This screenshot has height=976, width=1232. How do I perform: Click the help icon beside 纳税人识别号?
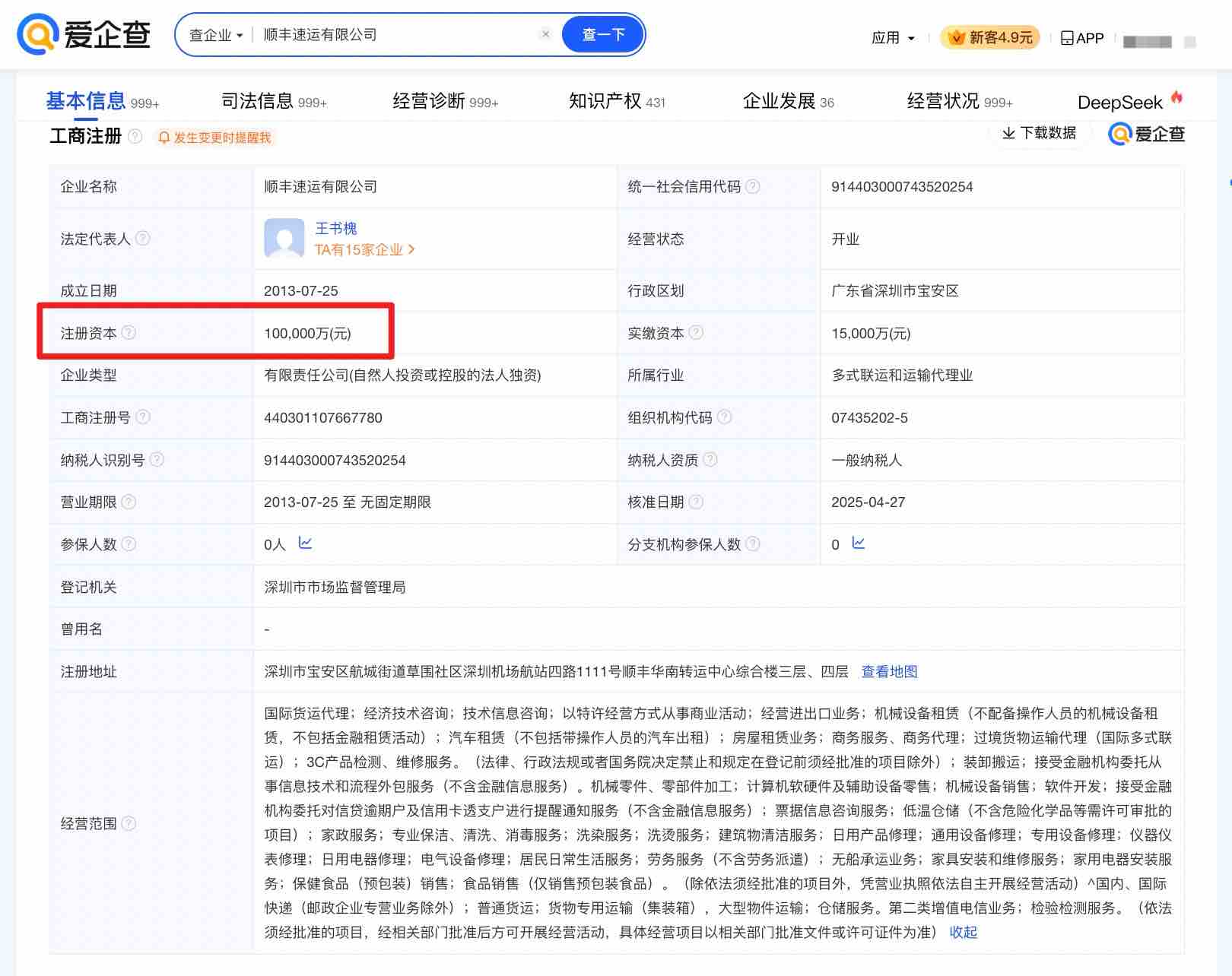click(157, 459)
